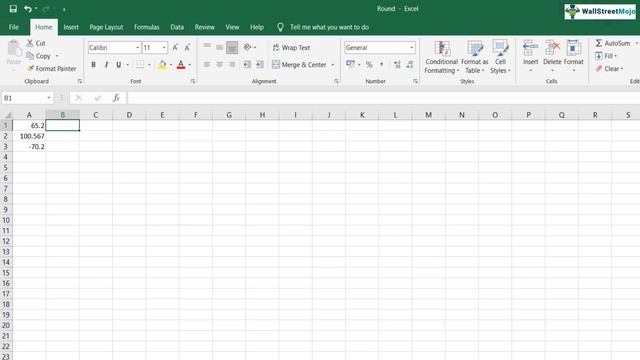Image resolution: width=640 pixels, height=360 pixels.
Task: Open the File tab
Action: click(x=14, y=27)
